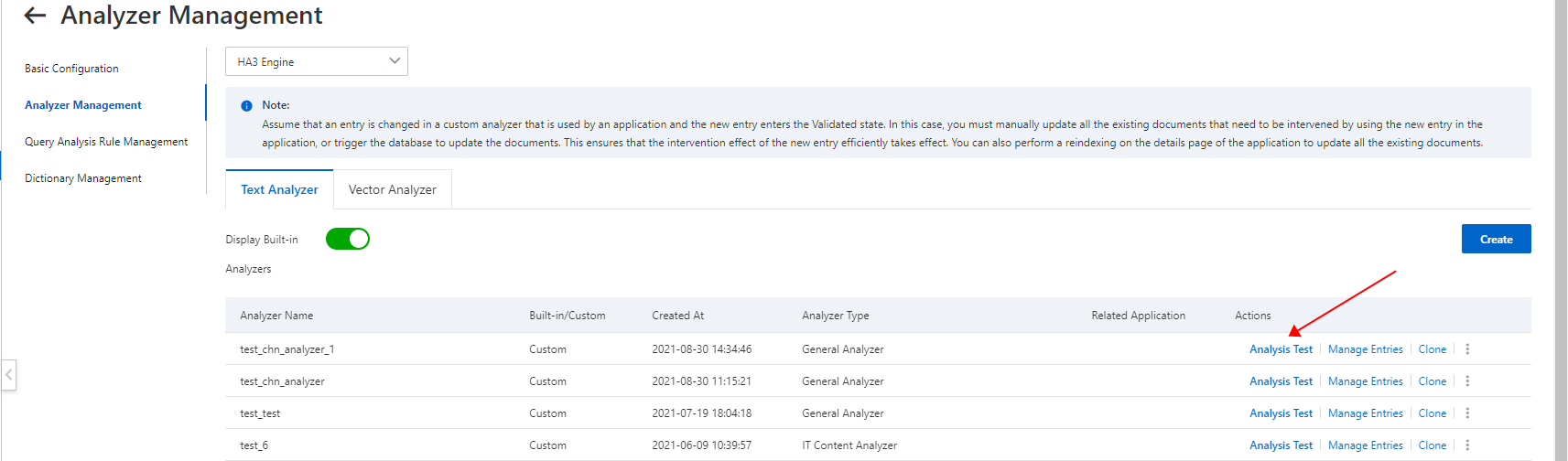Select the Text Analyzer tab

tap(279, 189)
